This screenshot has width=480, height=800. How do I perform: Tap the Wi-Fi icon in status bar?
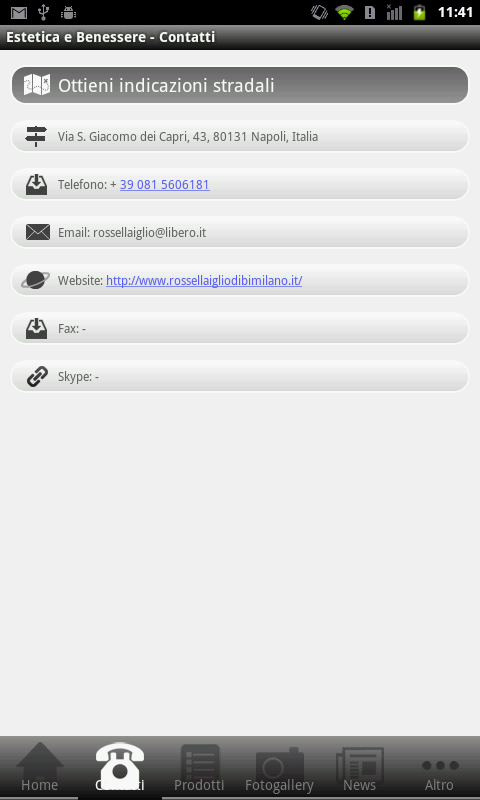click(x=345, y=12)
